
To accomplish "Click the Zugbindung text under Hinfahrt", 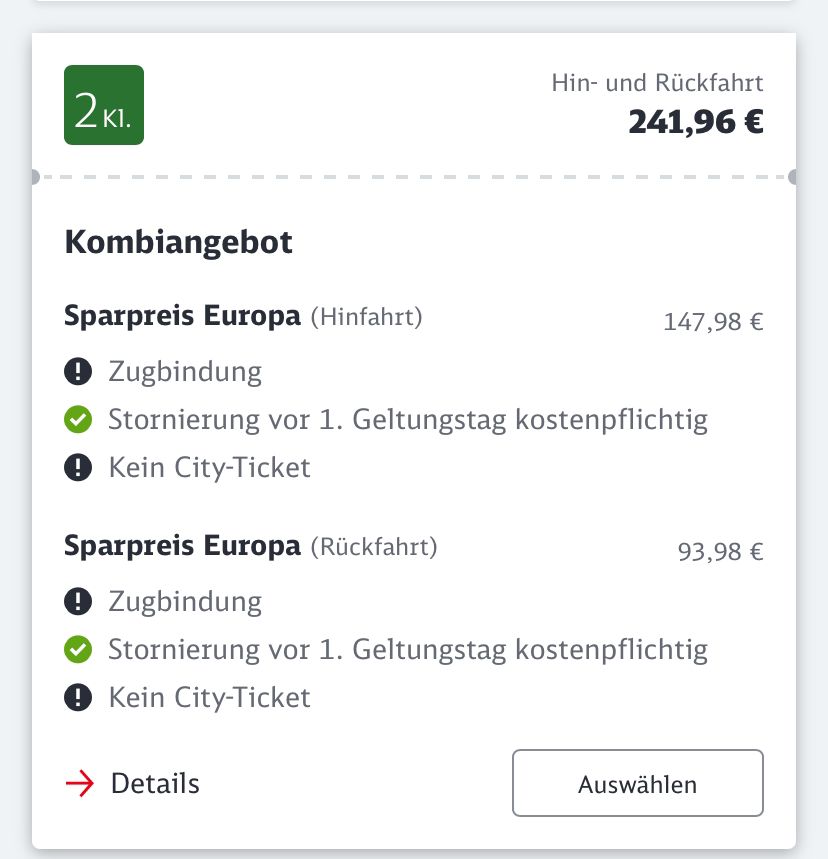I will pyautogui.click(x=185, y=372).
